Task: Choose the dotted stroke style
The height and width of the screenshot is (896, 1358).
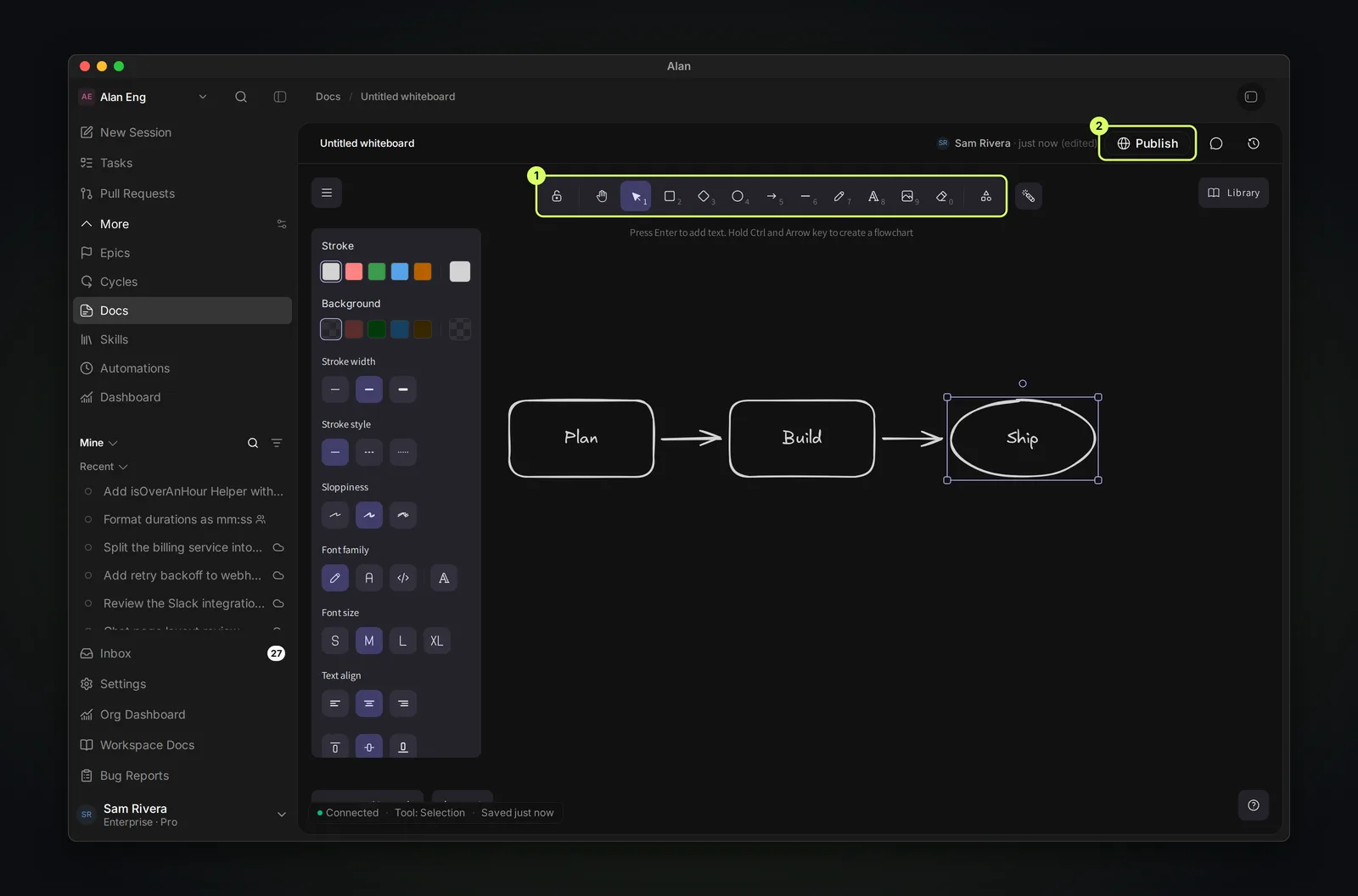Action: click(403, 452)
